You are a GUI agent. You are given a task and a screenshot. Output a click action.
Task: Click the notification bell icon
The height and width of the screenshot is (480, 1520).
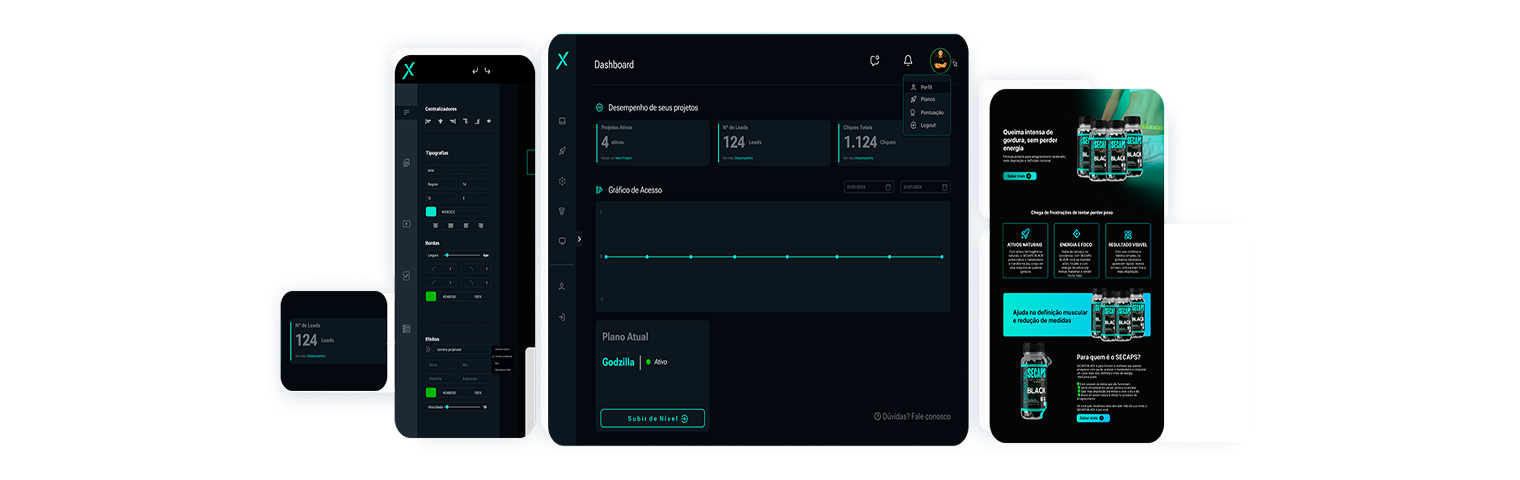pyautogui.click(x=908, y=61)
